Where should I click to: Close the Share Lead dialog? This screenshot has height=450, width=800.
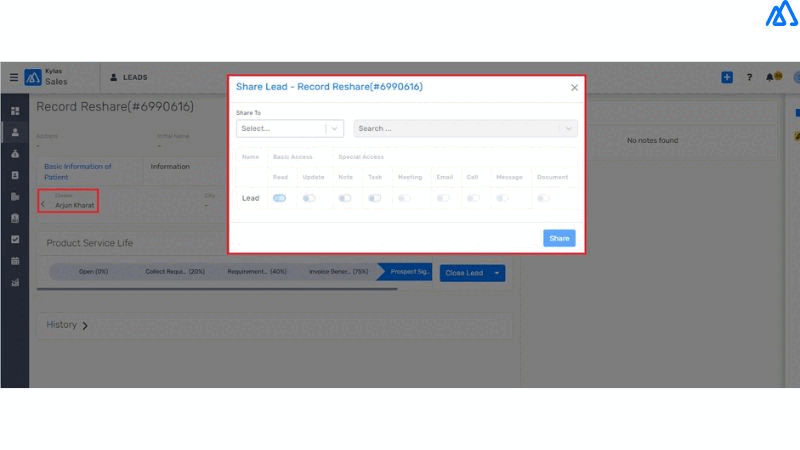(574, 88)
